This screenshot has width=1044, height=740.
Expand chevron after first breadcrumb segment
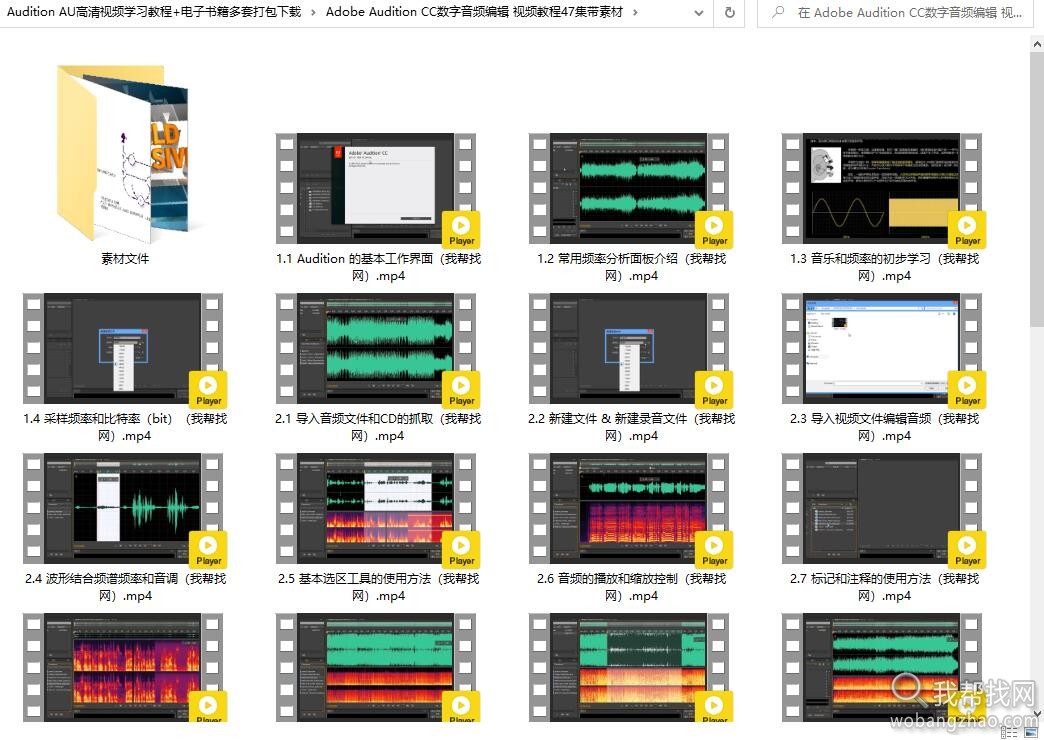314,12
